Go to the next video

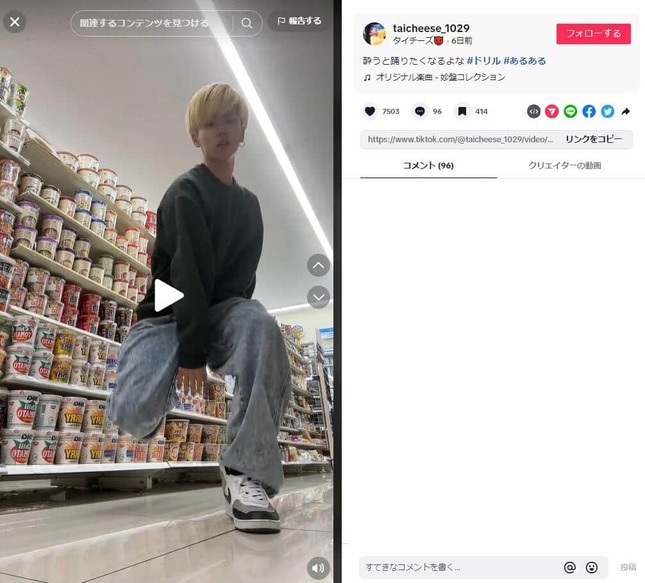pos(318,297)
